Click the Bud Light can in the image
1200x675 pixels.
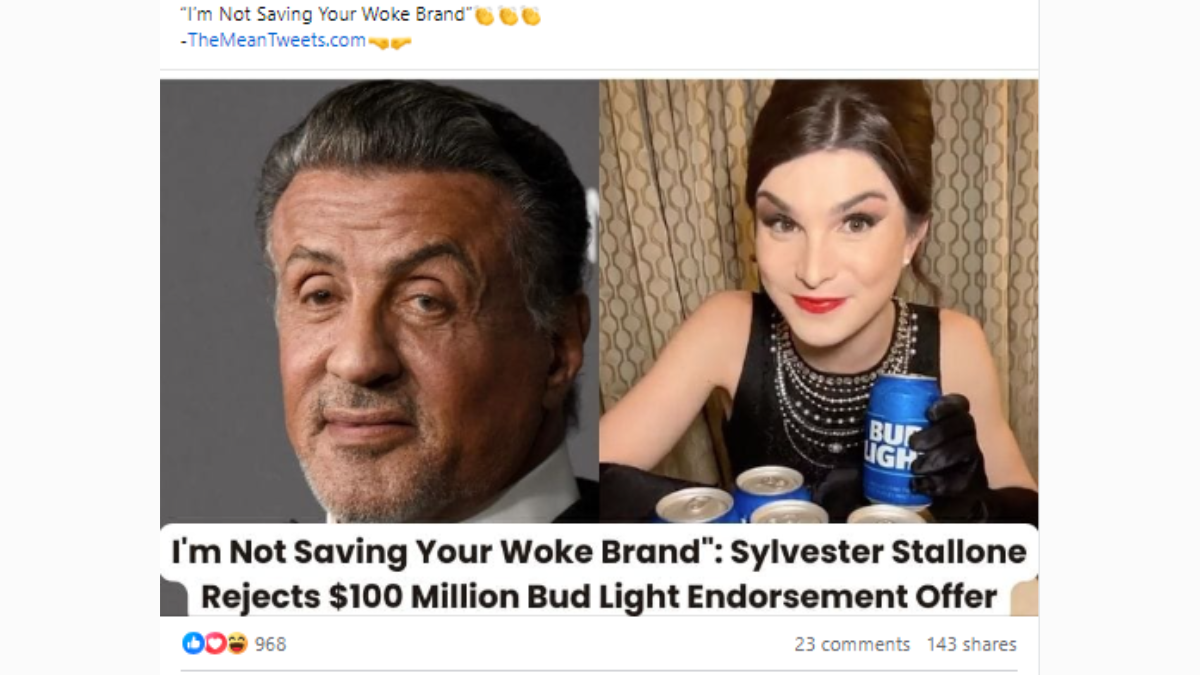pyautogui.click(x=890, y=440)
